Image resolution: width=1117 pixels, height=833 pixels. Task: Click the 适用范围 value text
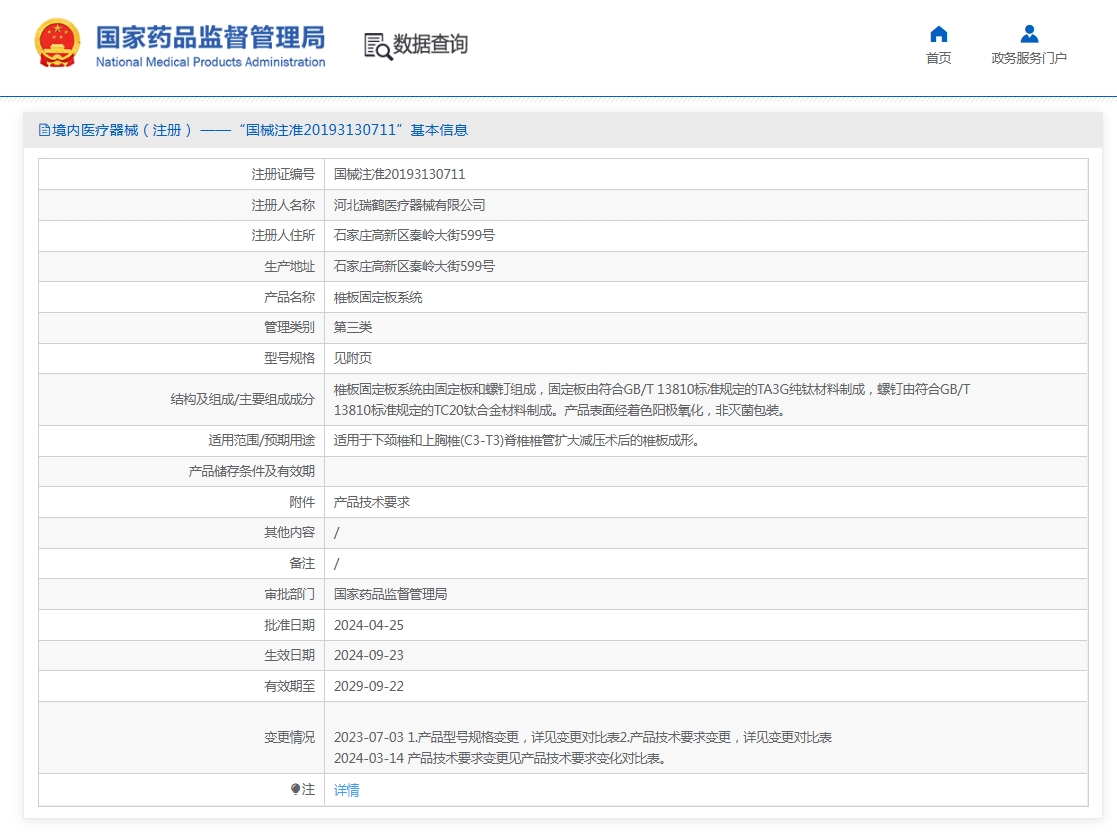coord(516,440)
